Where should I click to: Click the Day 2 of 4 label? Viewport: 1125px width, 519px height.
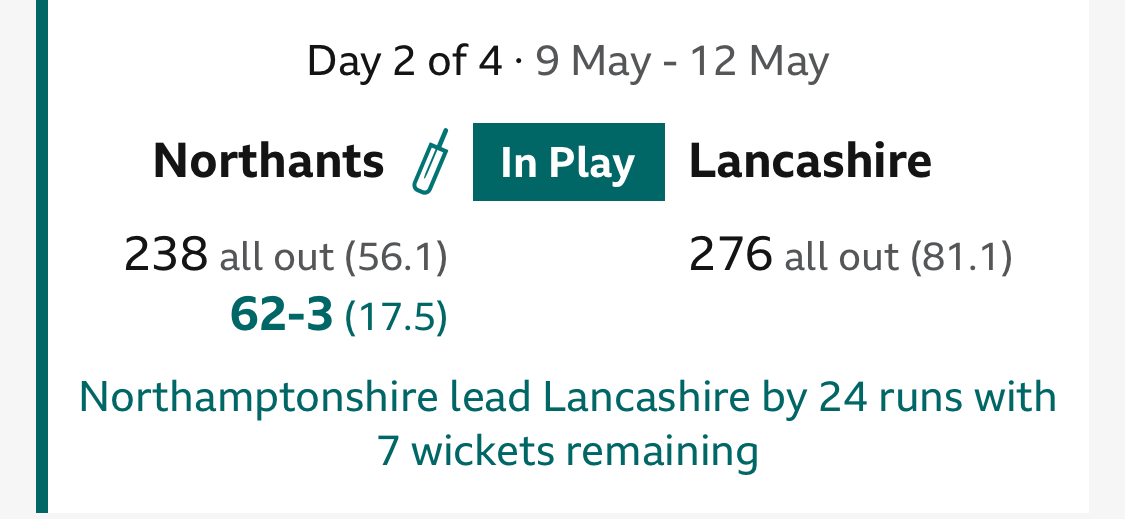coord(404,62)
